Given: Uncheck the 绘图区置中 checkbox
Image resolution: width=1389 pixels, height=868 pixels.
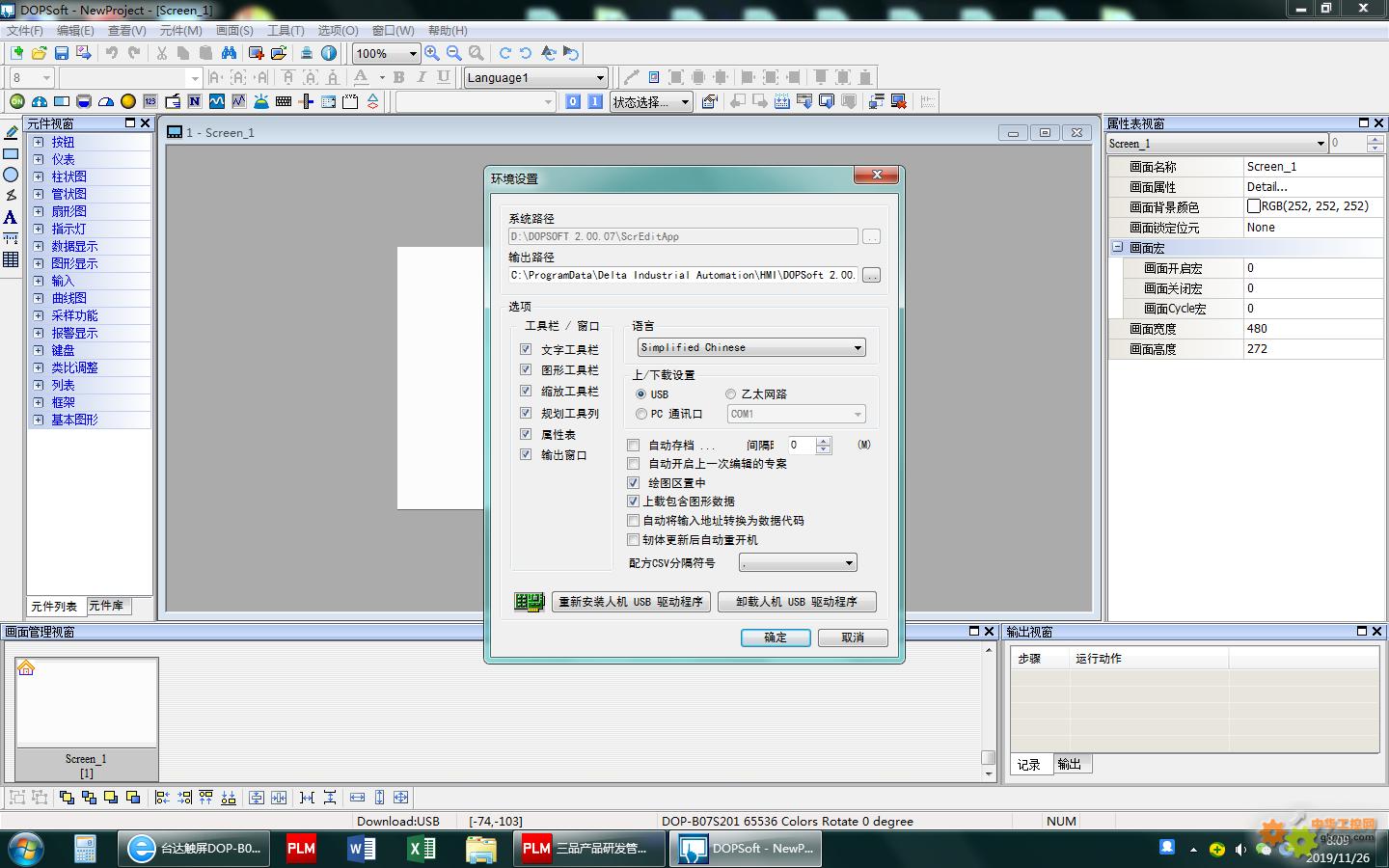Looking at the screenshot, I should pyautogui.click(x=634, y=482).
